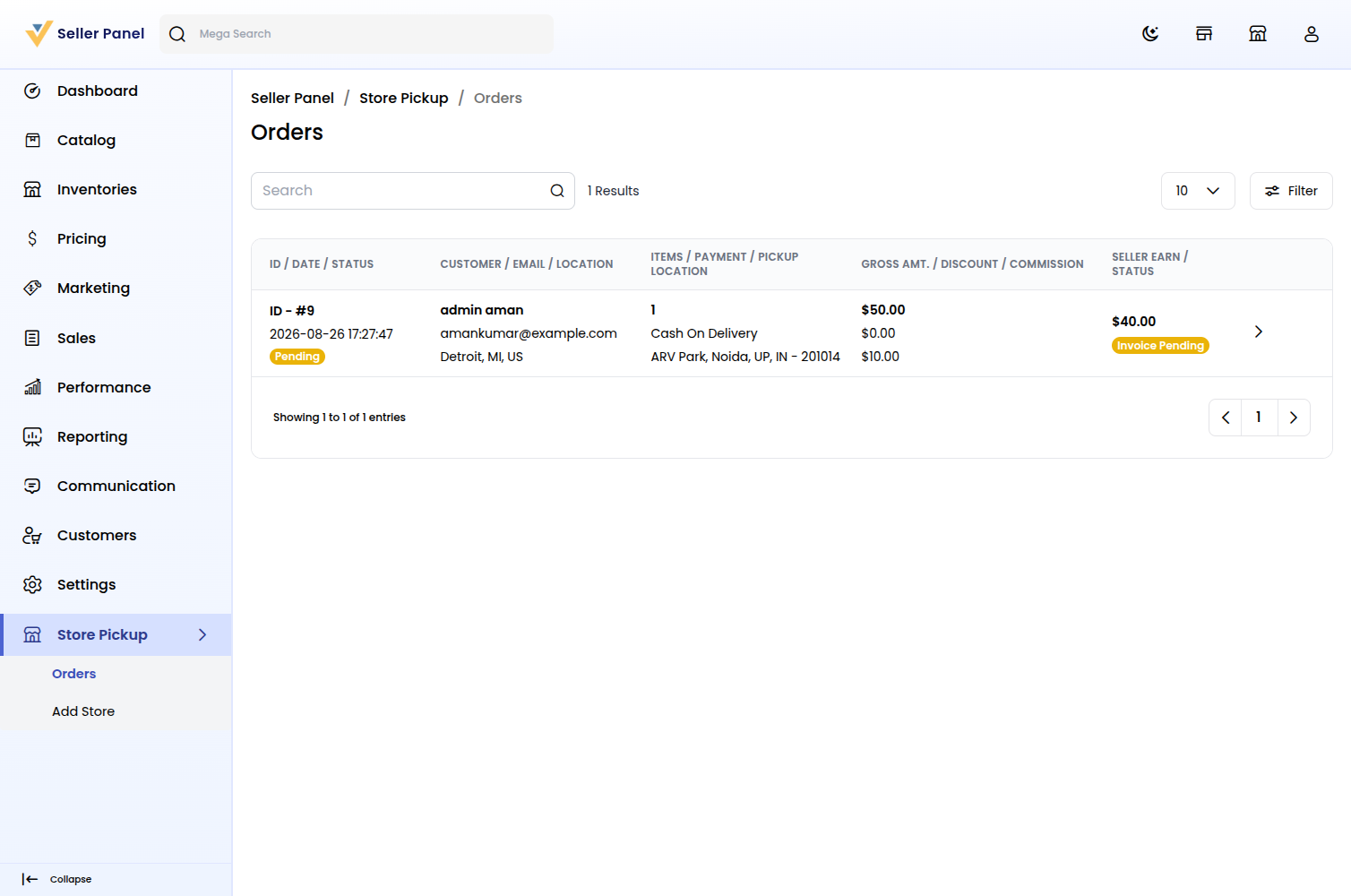Click the Pending status badge
Viewport: 1351px width, 896px height.
pos(297,357)
